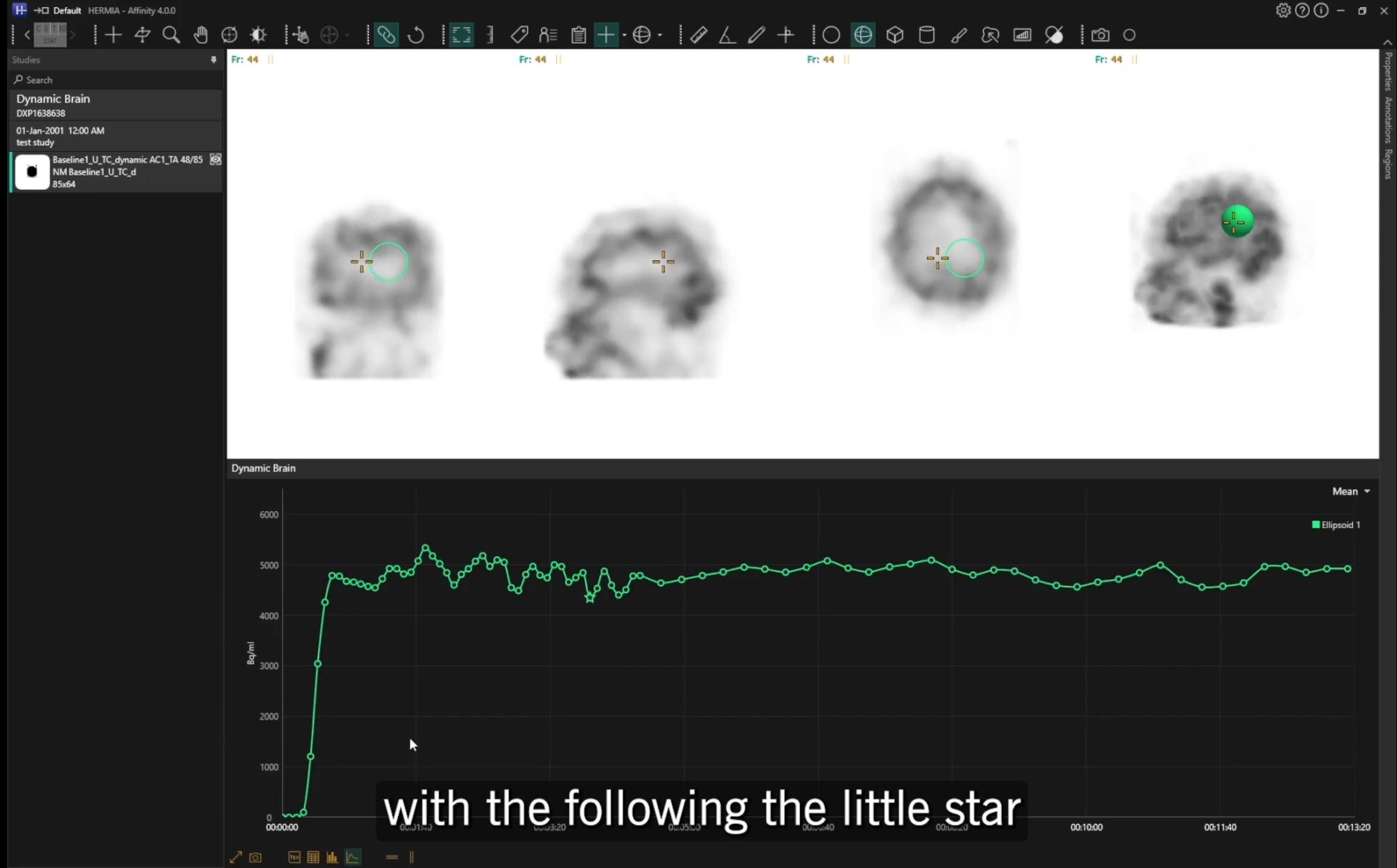Toggle the curve graph view button
This screenshot has height=868, width=1397.
tap(353, 857)
